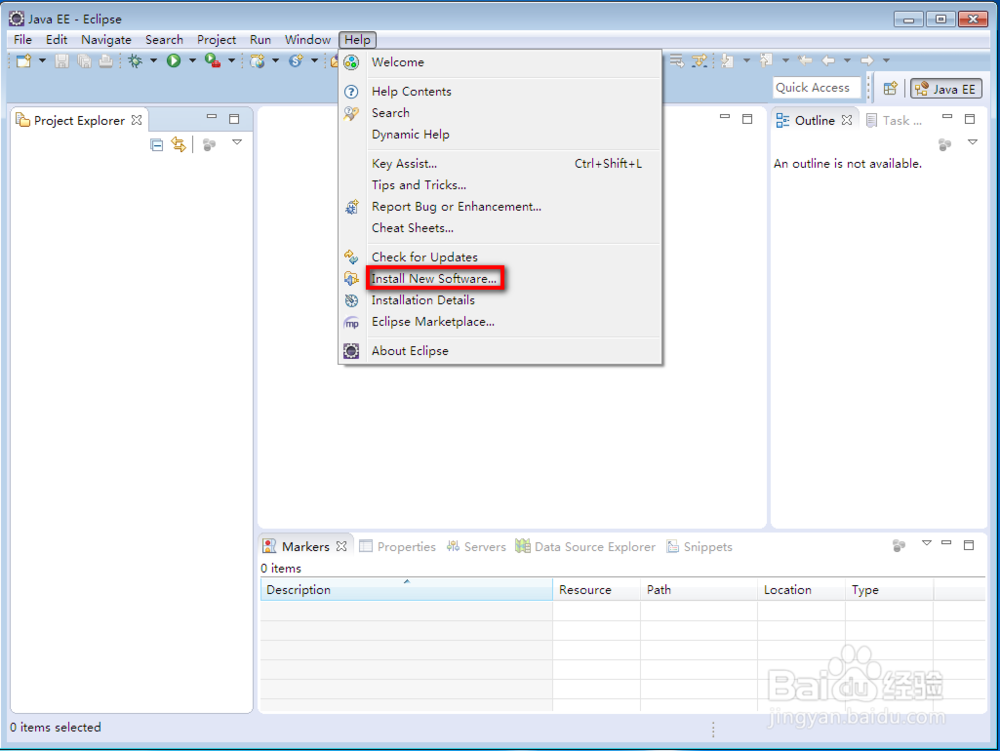Open the Outline view menu triangle
This screenshot has height=751, width=1000.
pyautogui.click(x=973, y=142)
